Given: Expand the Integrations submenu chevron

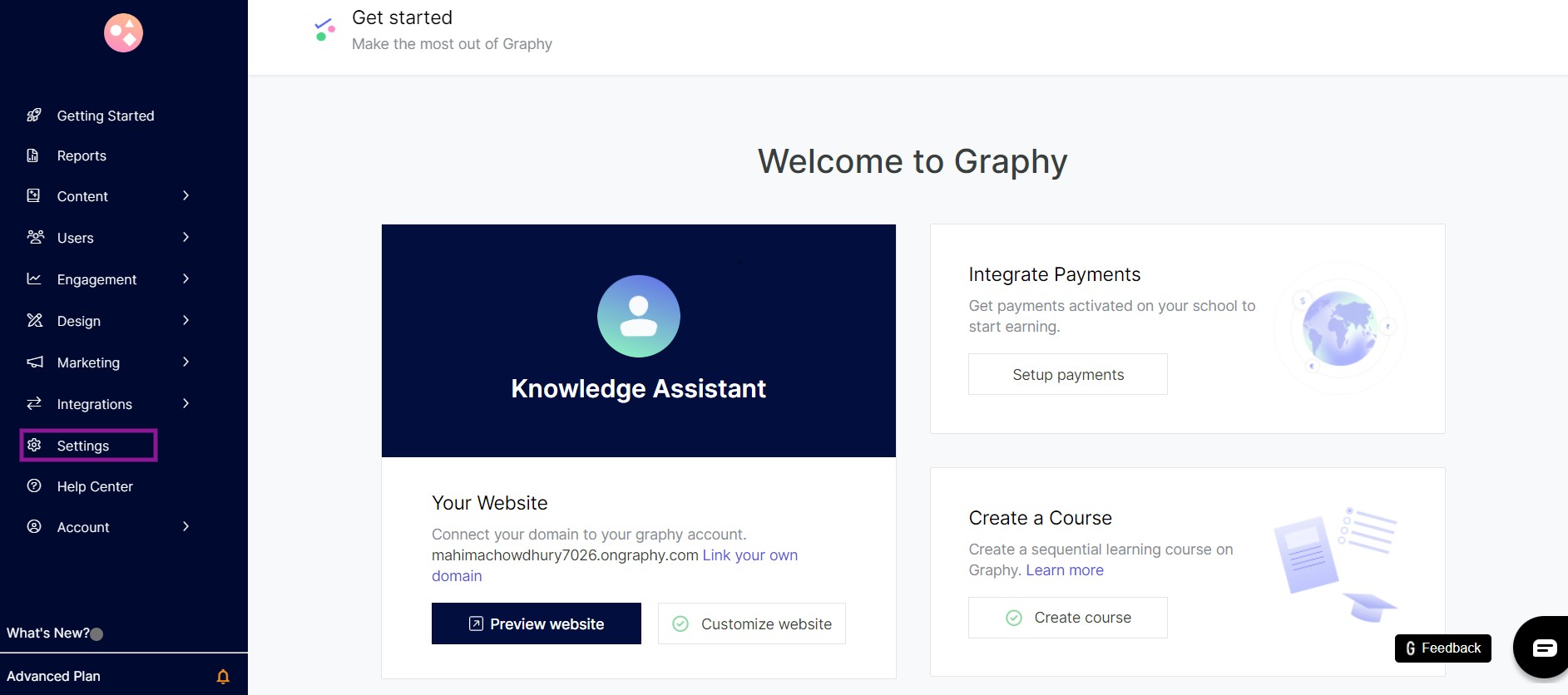Looking at the screenshot, I should point(185,403).
